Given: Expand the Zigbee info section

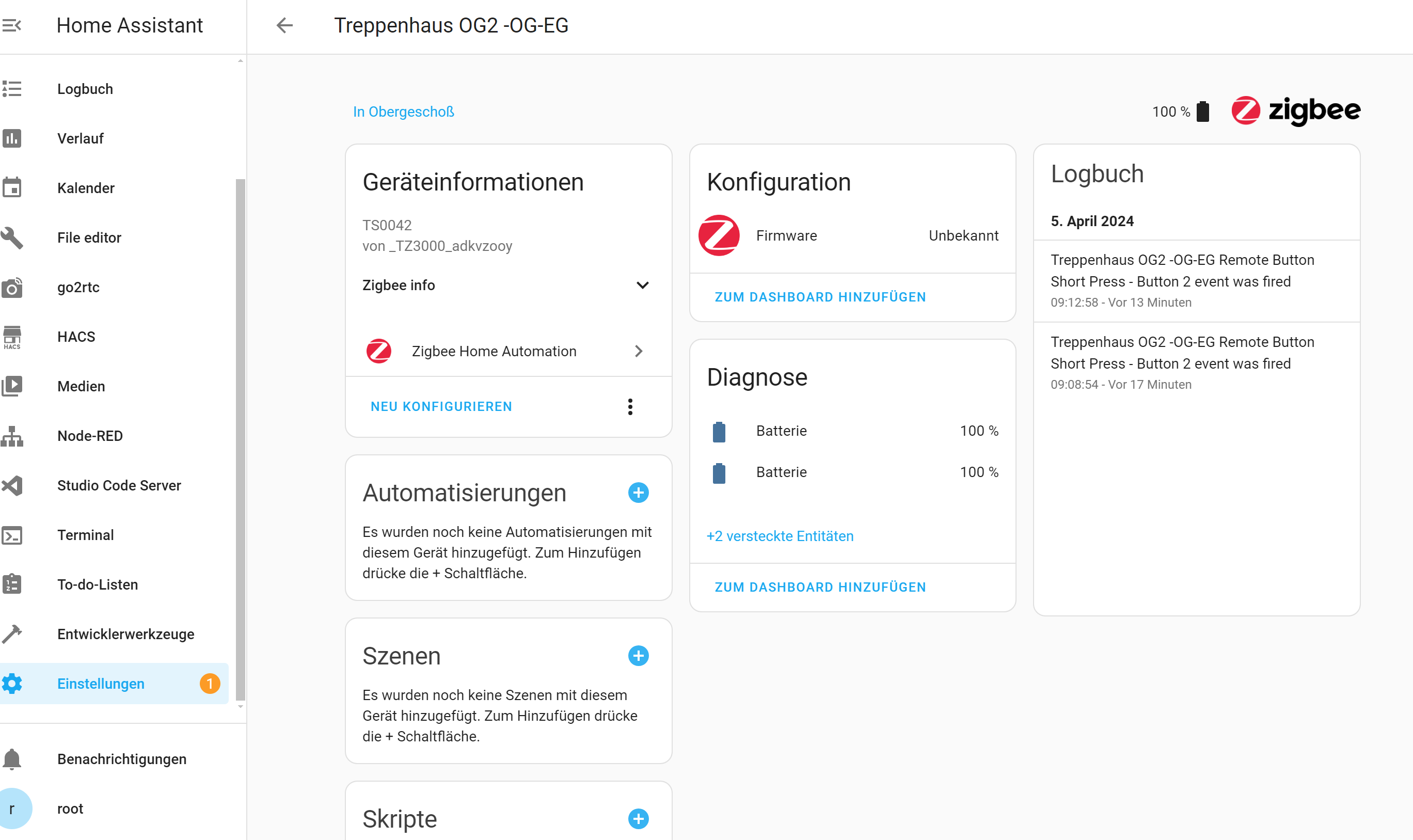Looking at the screenshot, I should point(642,286).
